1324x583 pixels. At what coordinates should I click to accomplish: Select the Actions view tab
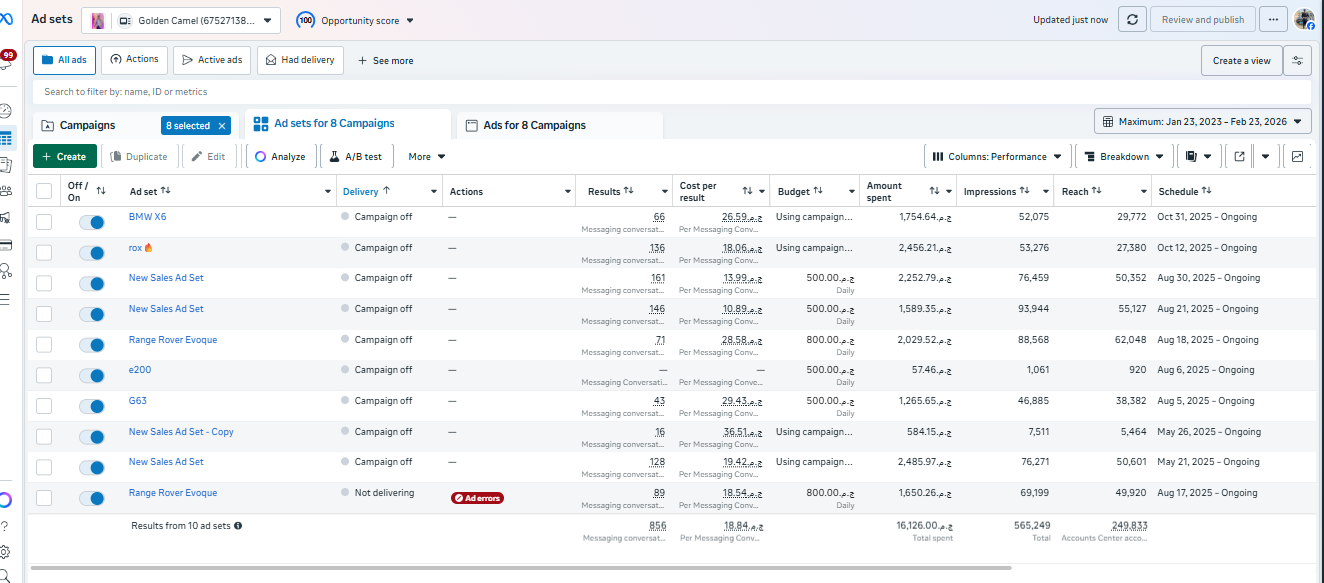point(134,60)
